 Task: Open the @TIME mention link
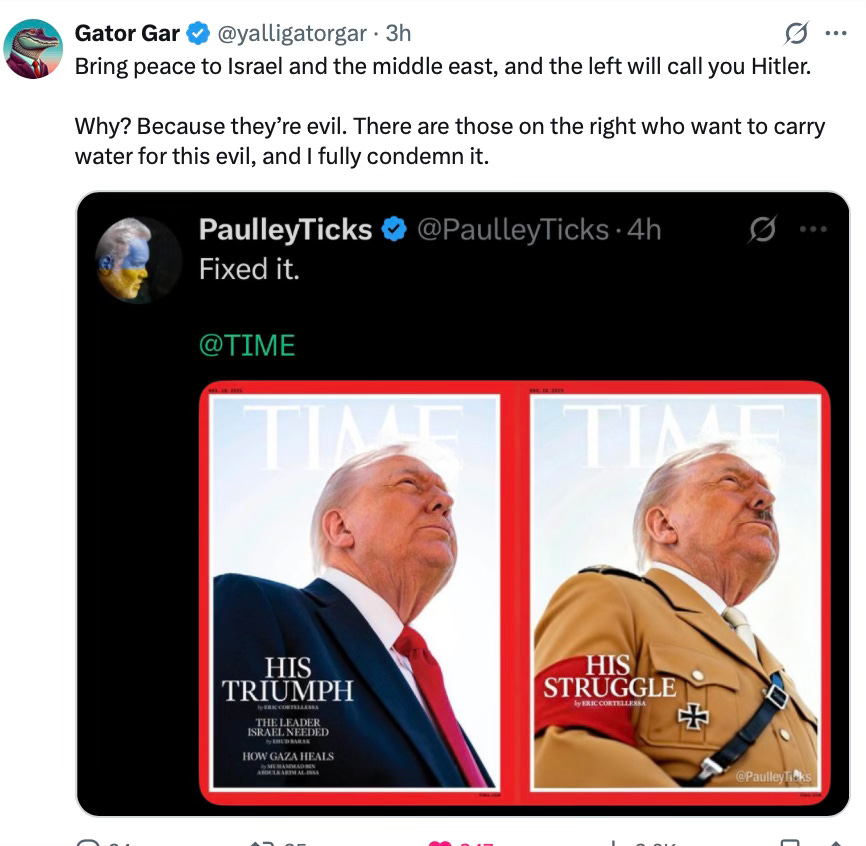pyautogui.click(x=247, y=345)
